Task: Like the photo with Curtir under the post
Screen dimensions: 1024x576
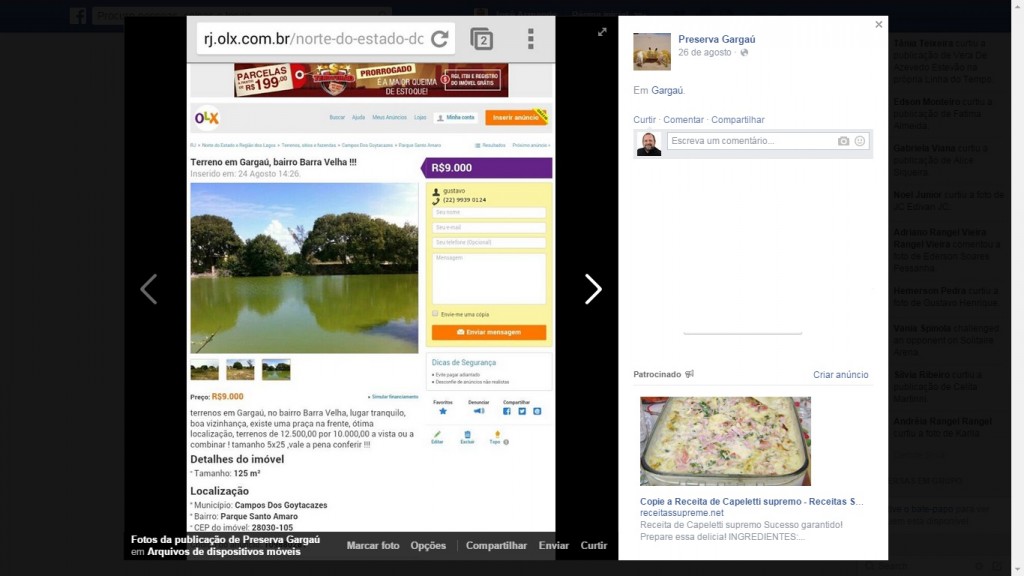Action: pos(644,120)
